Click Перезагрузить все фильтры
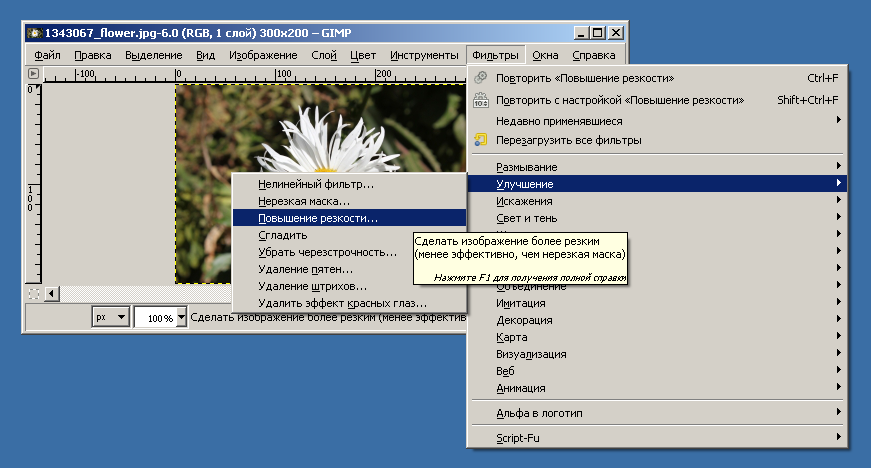 coord(657,140)
